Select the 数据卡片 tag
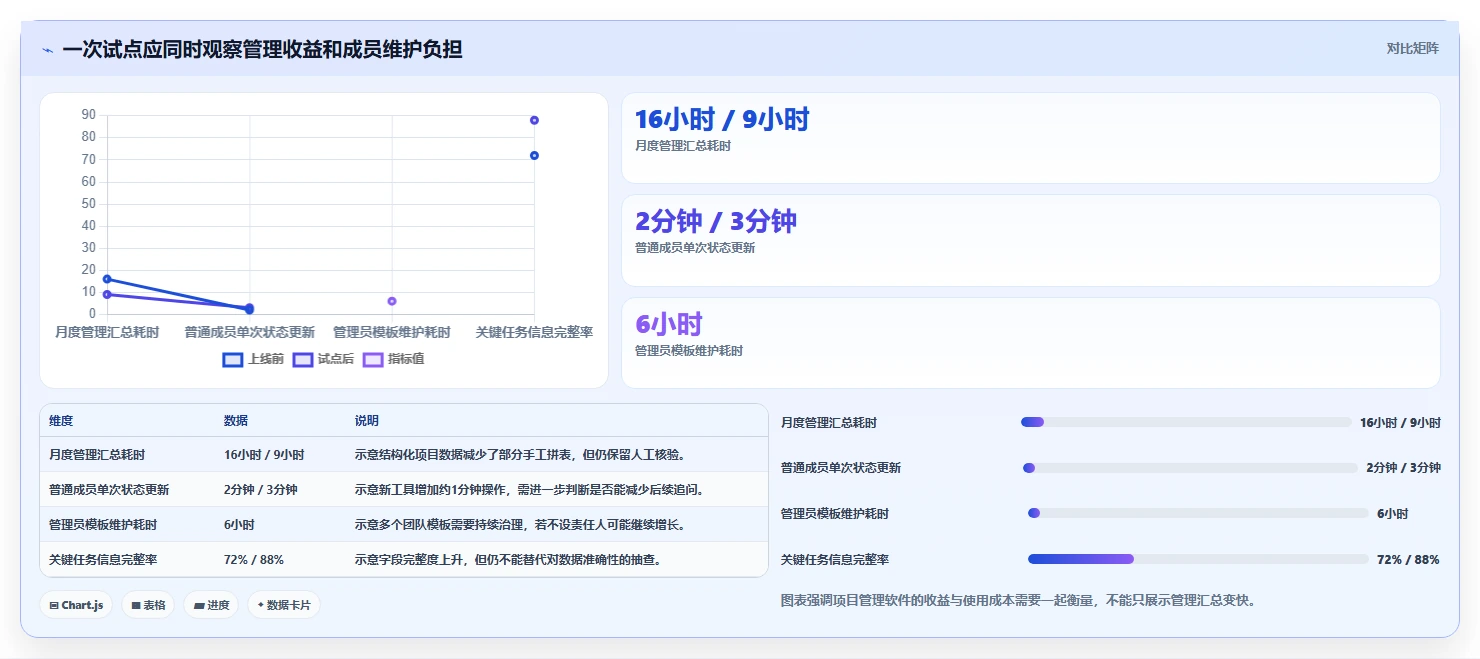 pos(284,605)
